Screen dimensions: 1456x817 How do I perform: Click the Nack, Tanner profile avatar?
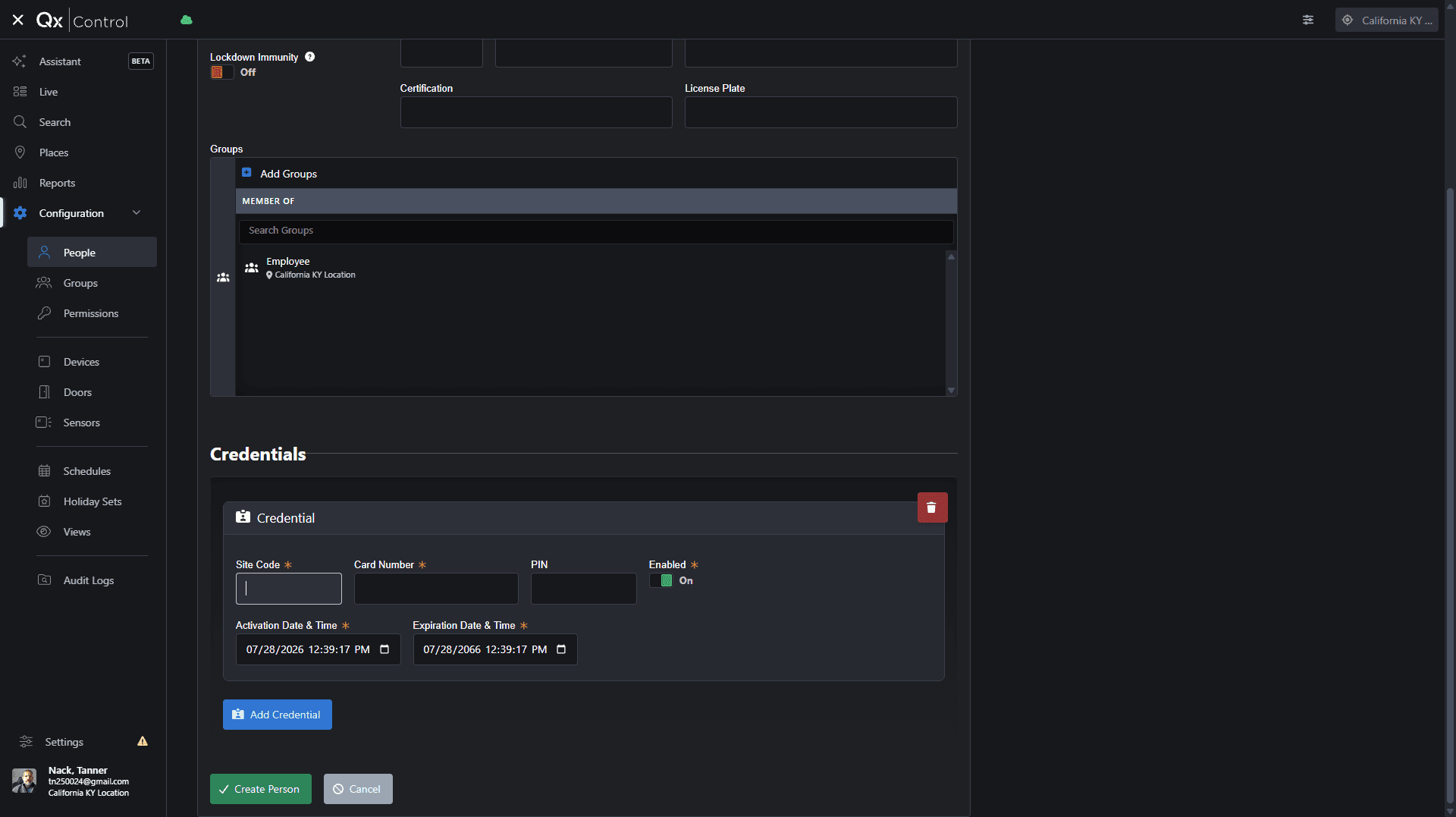click(24, 781)
